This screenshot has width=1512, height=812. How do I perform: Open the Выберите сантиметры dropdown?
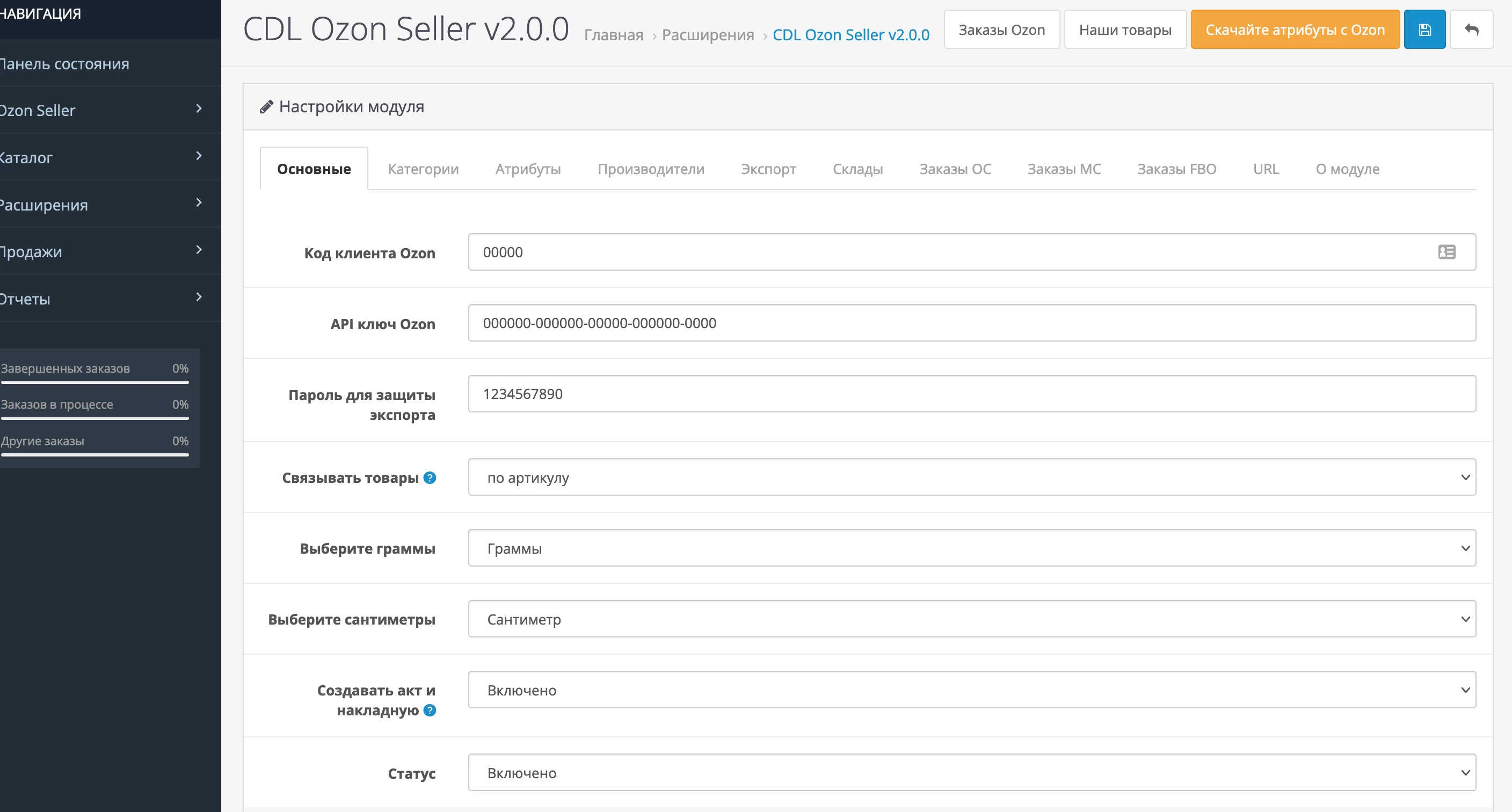[x=972, y=619]
